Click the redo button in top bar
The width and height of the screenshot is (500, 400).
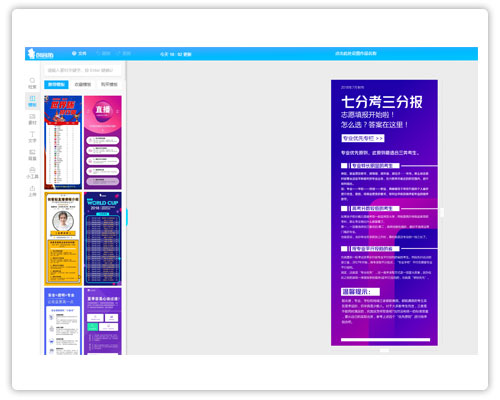pyautogui.click(x=123, y=53)
